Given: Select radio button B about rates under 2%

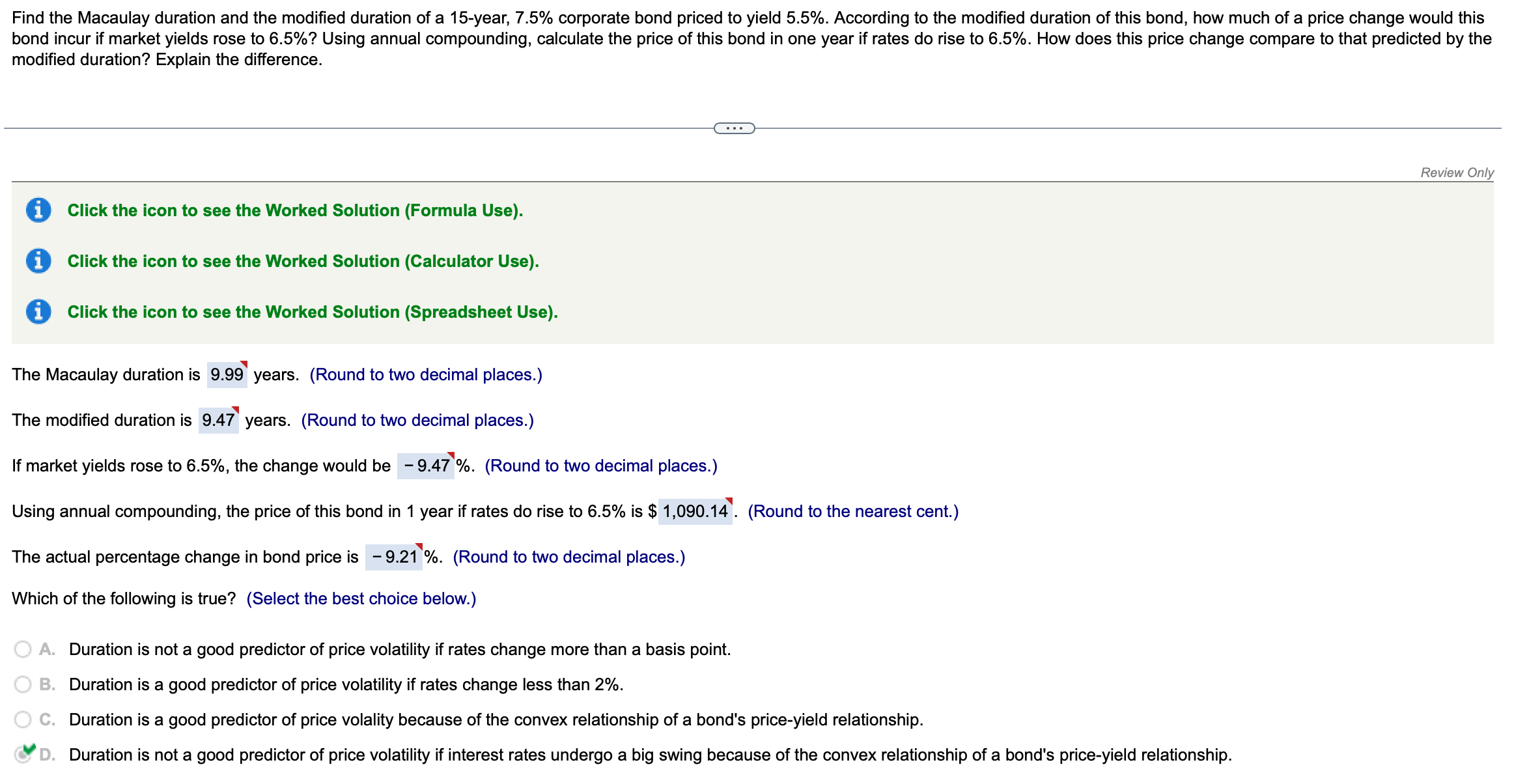Looking at the screenshot, I should coord(23,684).
